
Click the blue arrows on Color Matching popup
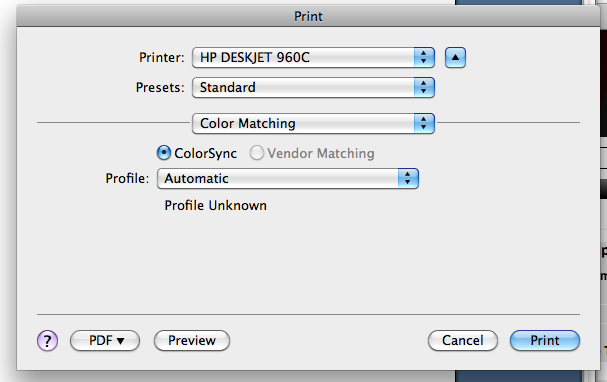424,123
